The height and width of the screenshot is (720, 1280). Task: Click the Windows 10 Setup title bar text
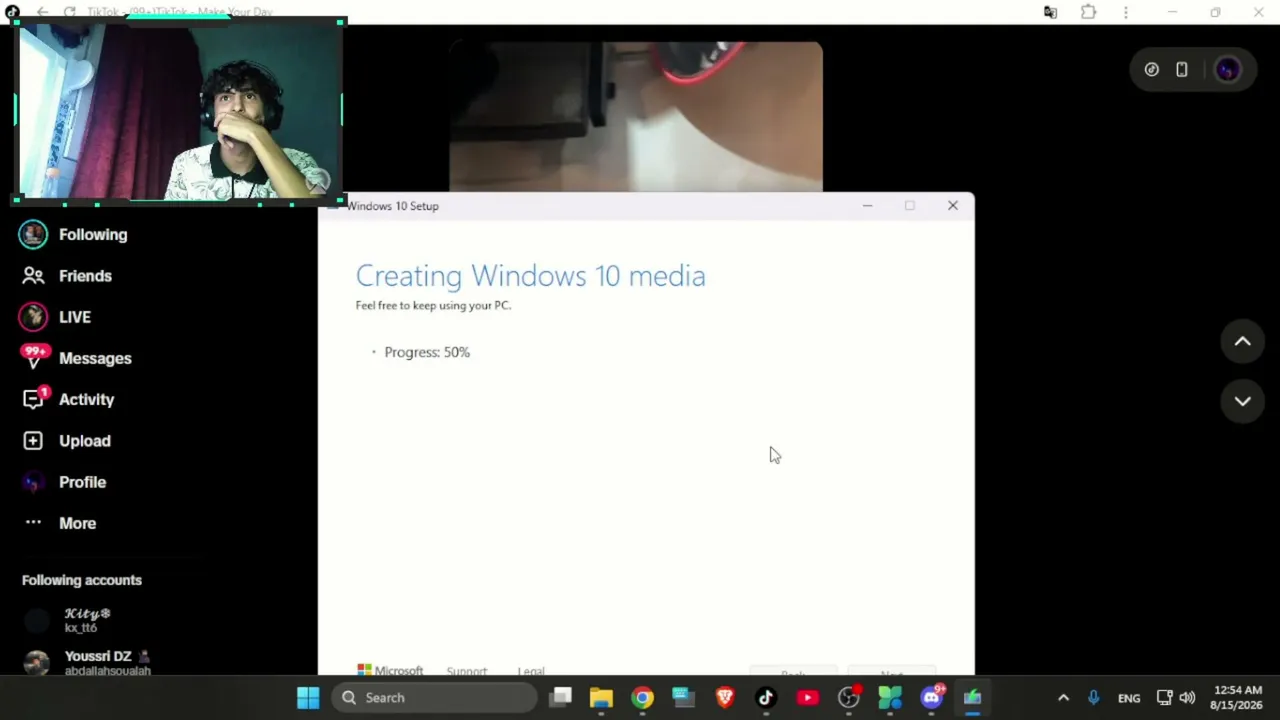[392, 206]
